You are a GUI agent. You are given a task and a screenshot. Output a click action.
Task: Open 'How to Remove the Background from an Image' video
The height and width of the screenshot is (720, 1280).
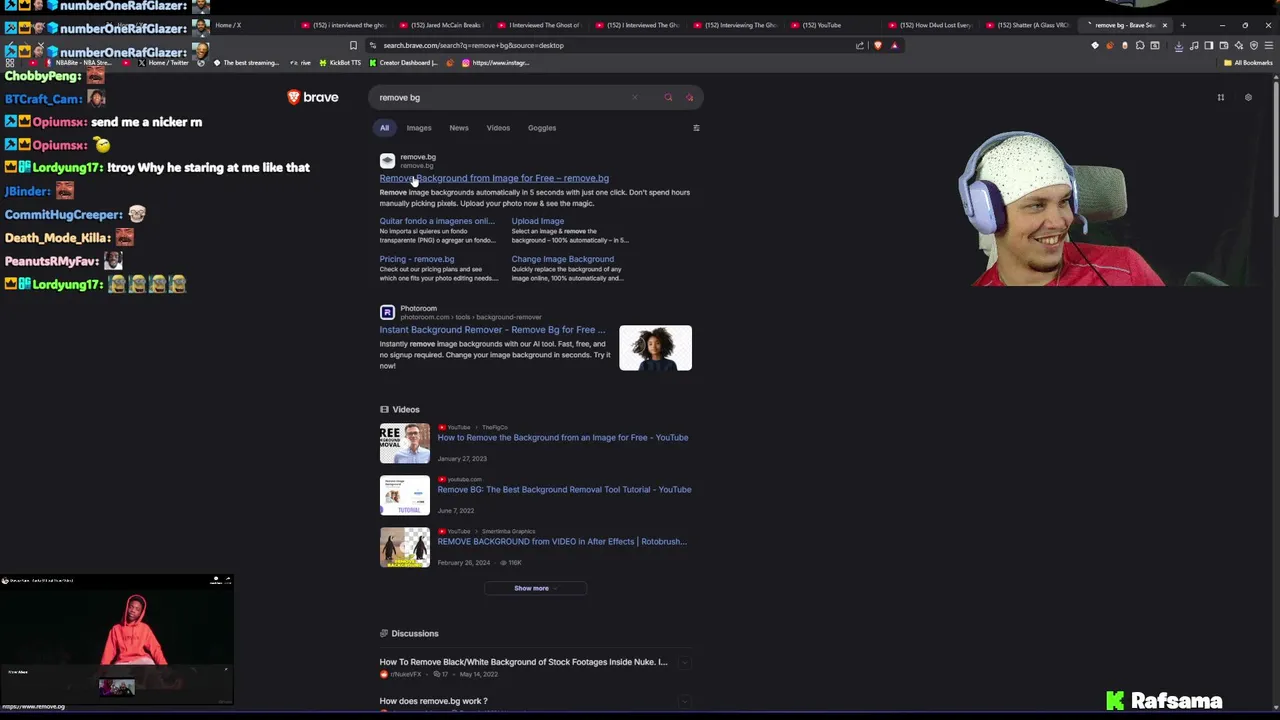563,437
